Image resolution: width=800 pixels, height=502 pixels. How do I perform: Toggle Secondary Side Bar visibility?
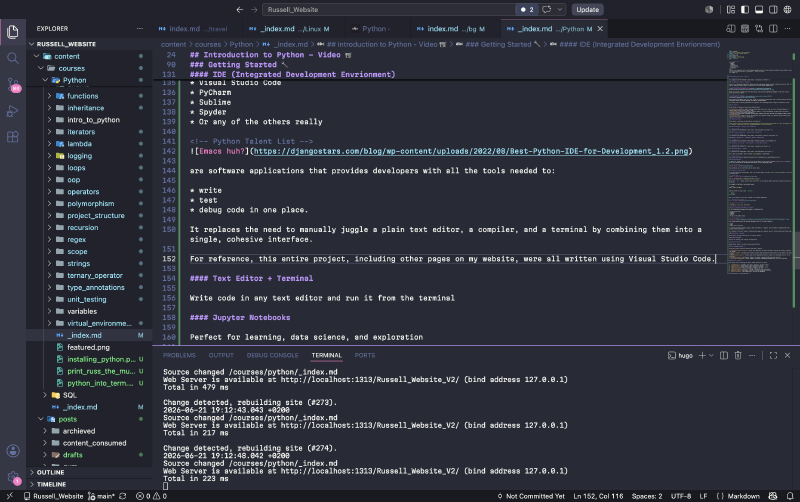tap(773, 9)
